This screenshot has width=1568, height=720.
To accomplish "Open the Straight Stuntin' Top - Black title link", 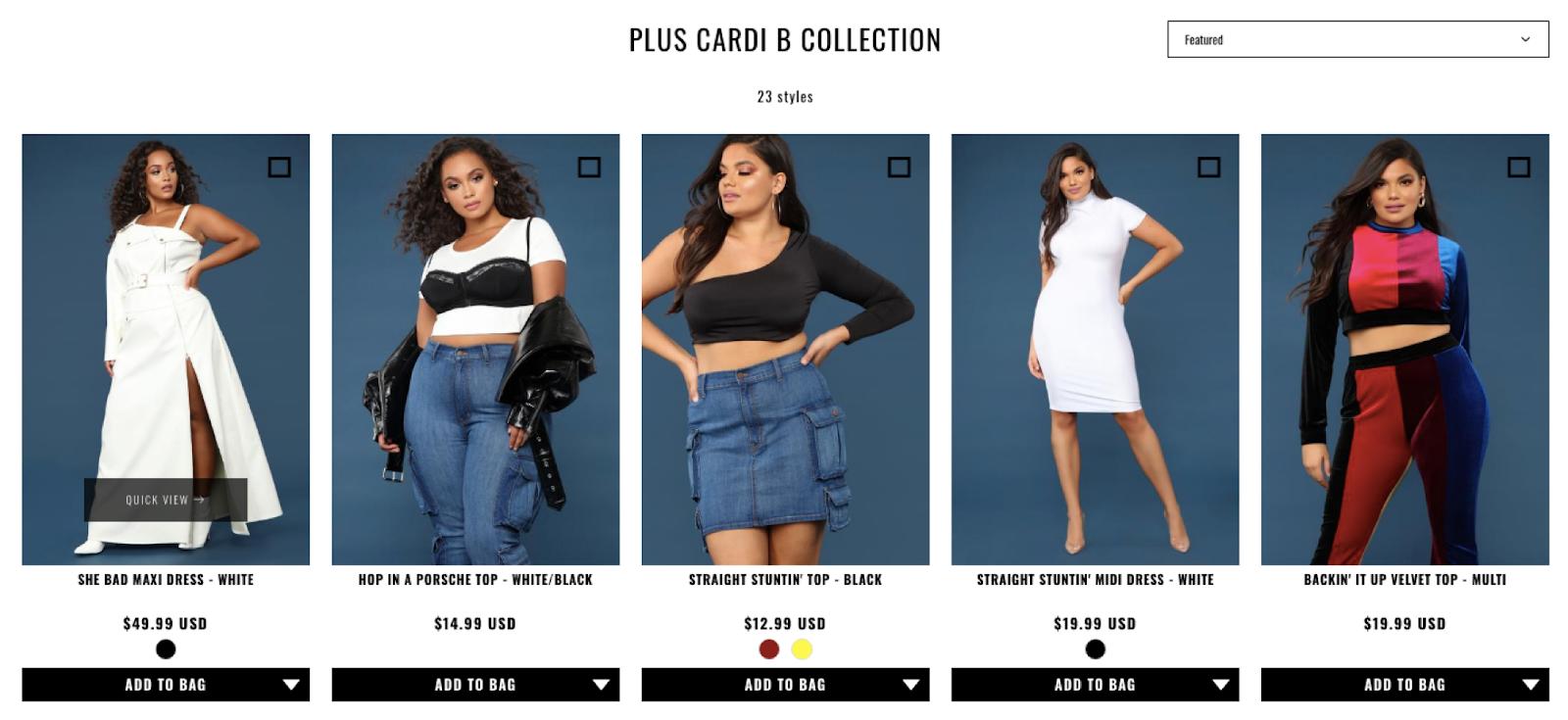I will pyautogui.click(x=785, y=580).
